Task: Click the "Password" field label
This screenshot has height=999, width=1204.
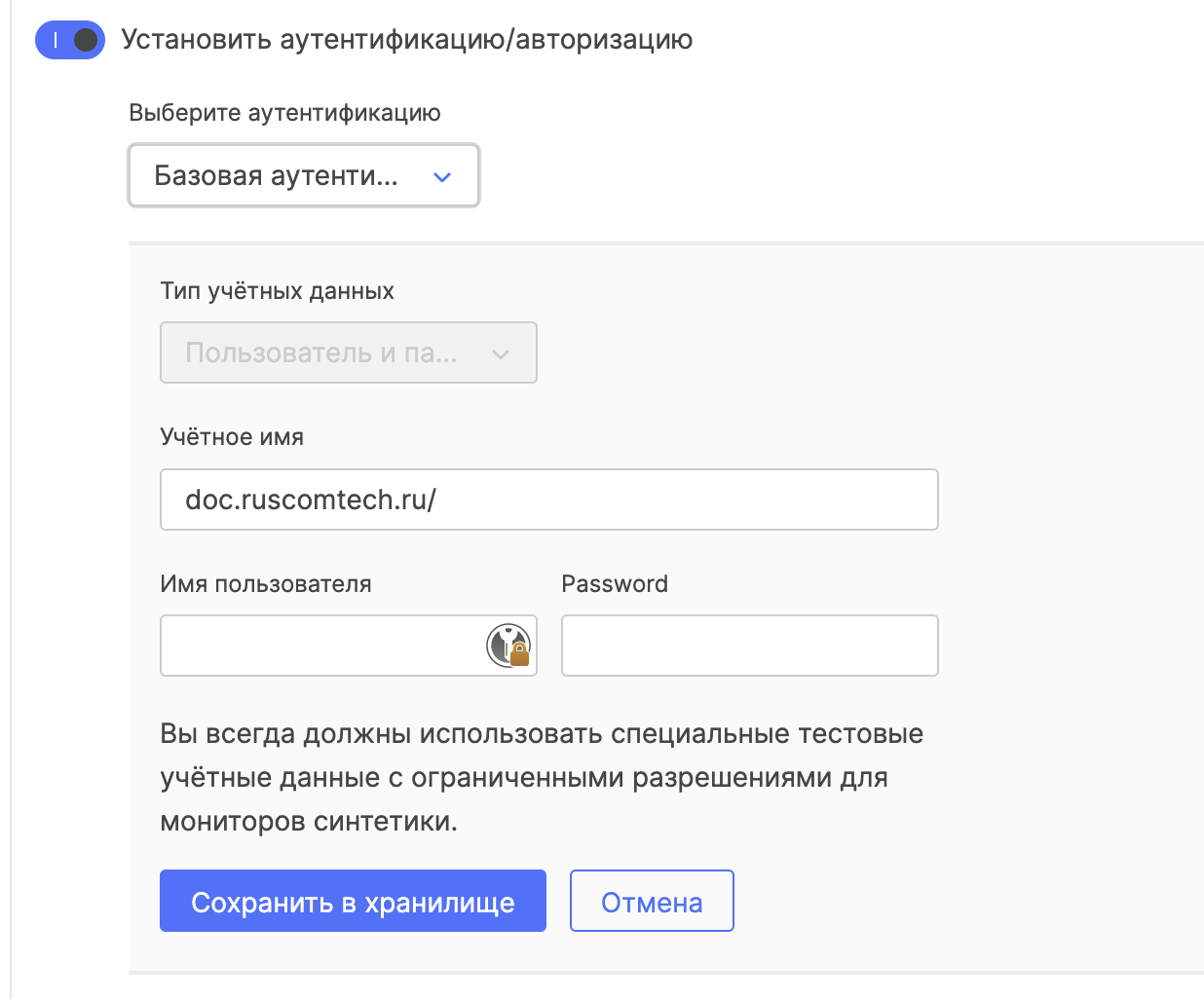Action: pos(615,584)
